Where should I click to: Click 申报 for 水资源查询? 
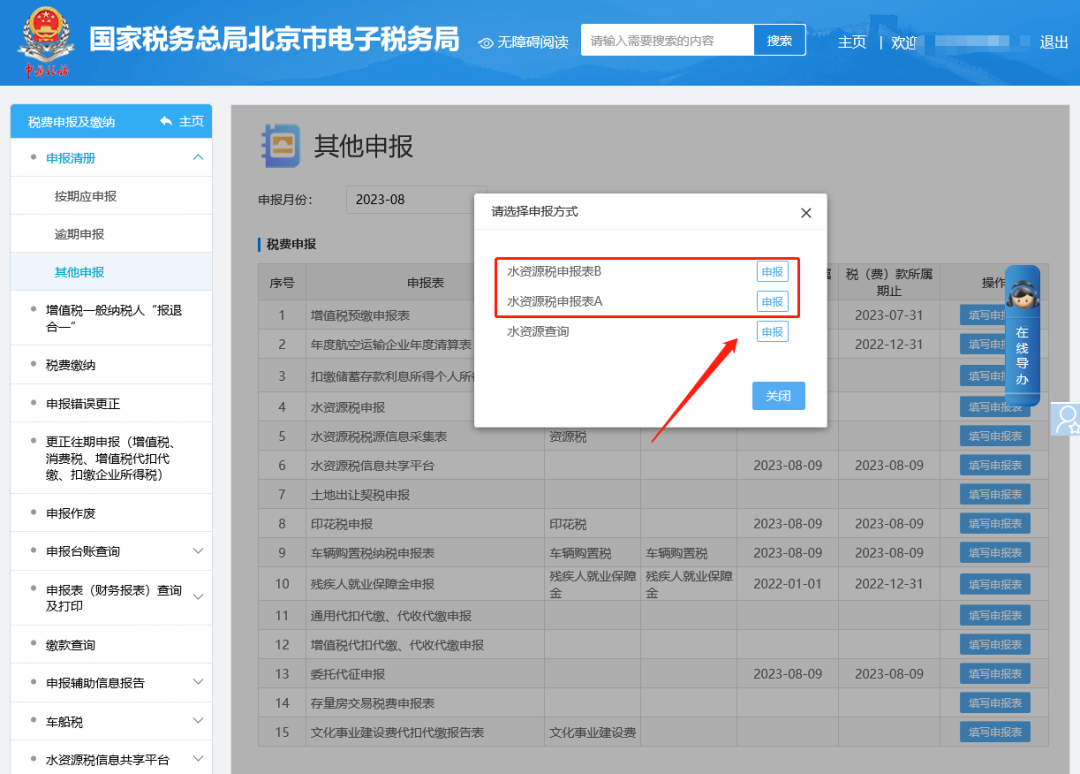(x=772, y=332)
